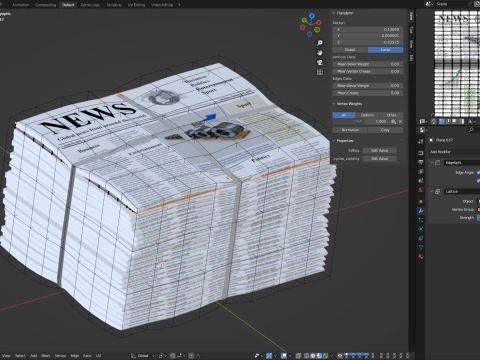Image resolution: width=480 pixels, height=360 pixels.
Task: Open the Particles properties tab icon
Action: (421, 220)
